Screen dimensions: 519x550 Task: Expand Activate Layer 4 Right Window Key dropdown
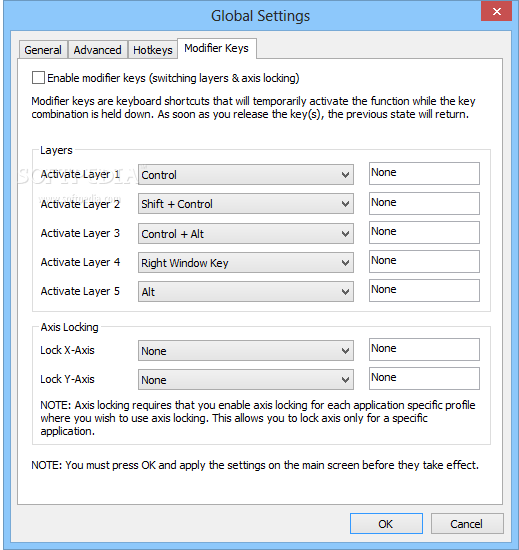tap(245, 263)
